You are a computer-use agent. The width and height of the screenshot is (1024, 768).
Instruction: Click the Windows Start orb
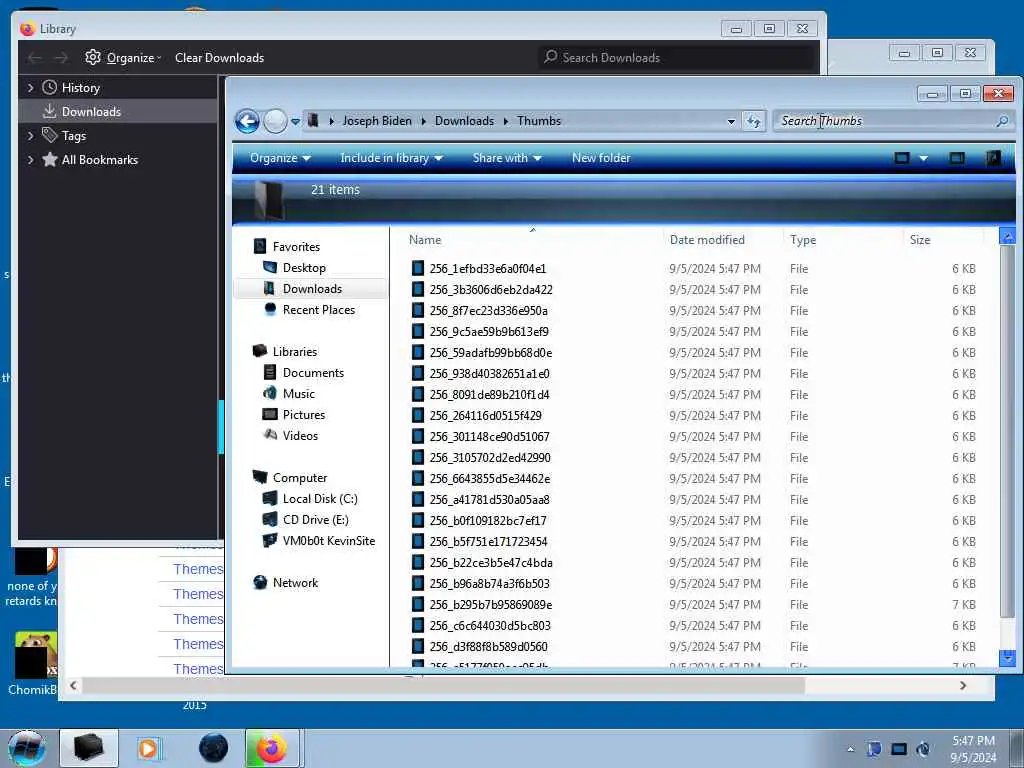pyautogui.click(x=26, y=748)
